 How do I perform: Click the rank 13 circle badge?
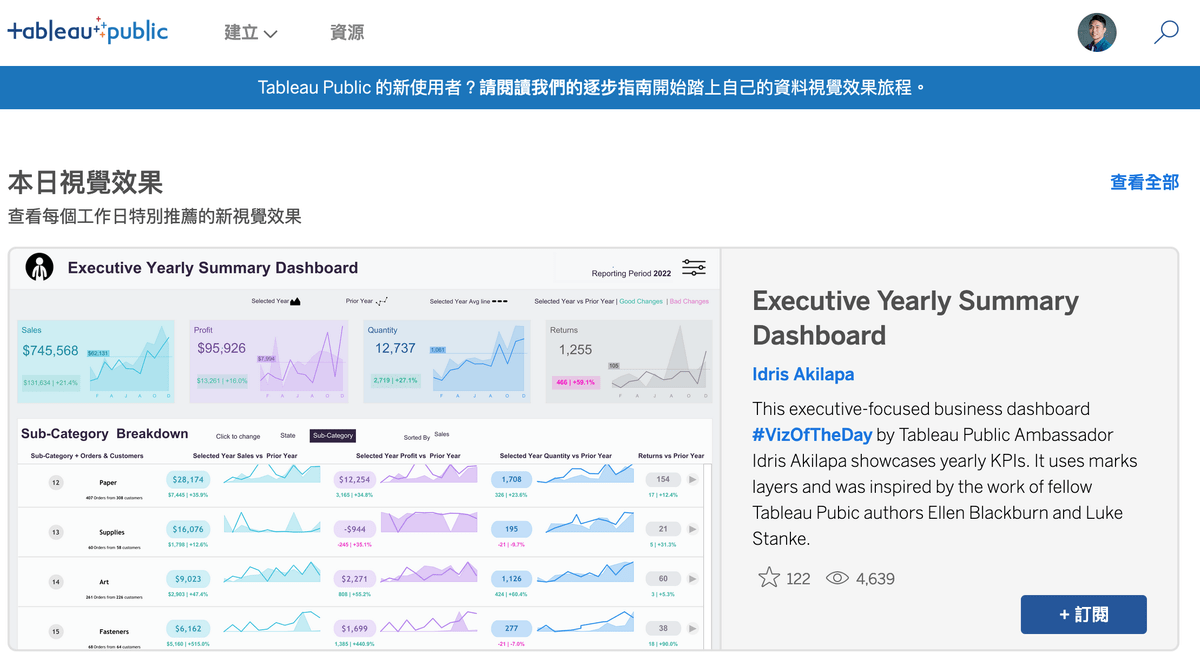click(56, 532)
